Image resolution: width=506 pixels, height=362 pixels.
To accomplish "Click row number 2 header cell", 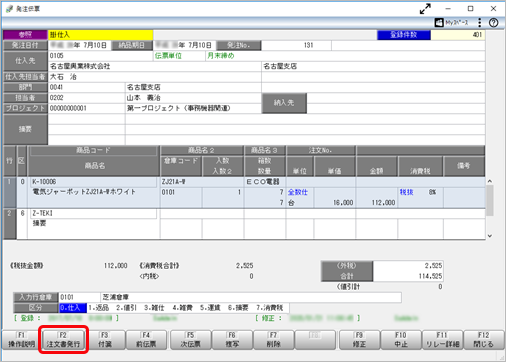I will [9, 224].
